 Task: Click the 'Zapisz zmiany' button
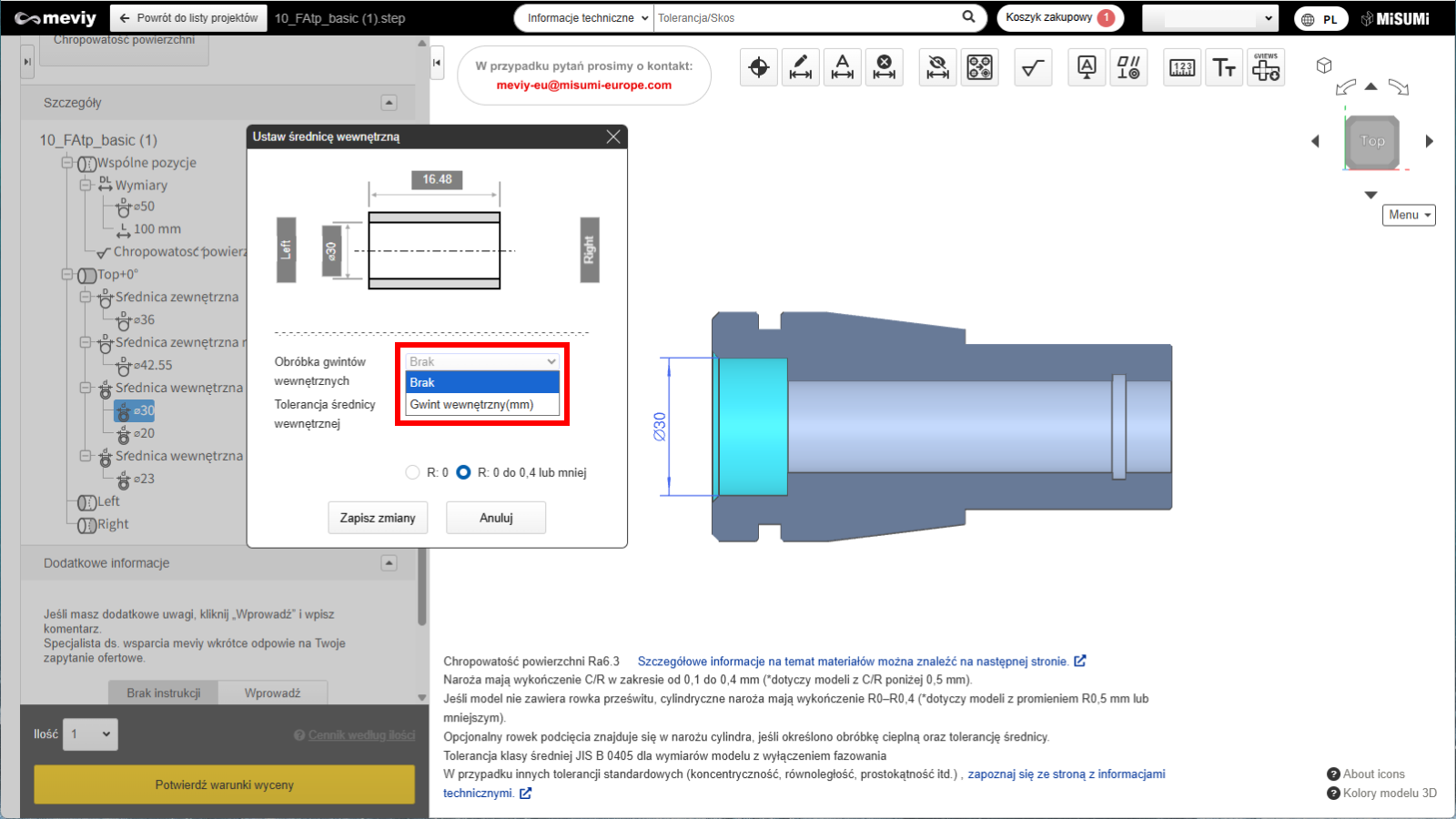(x=378, y=518)
